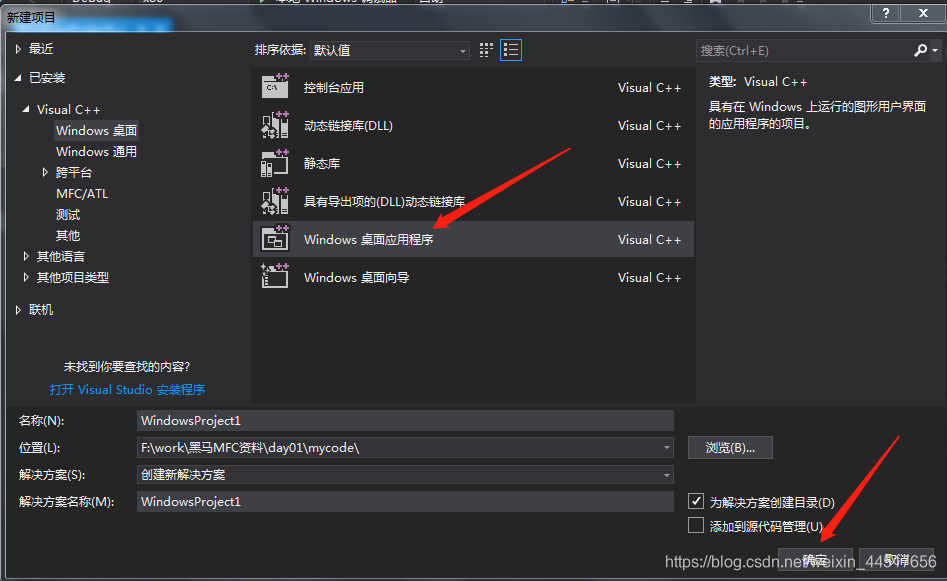Click the 解决方案名称 input field

pyautogui.click(x=405, y=501)
